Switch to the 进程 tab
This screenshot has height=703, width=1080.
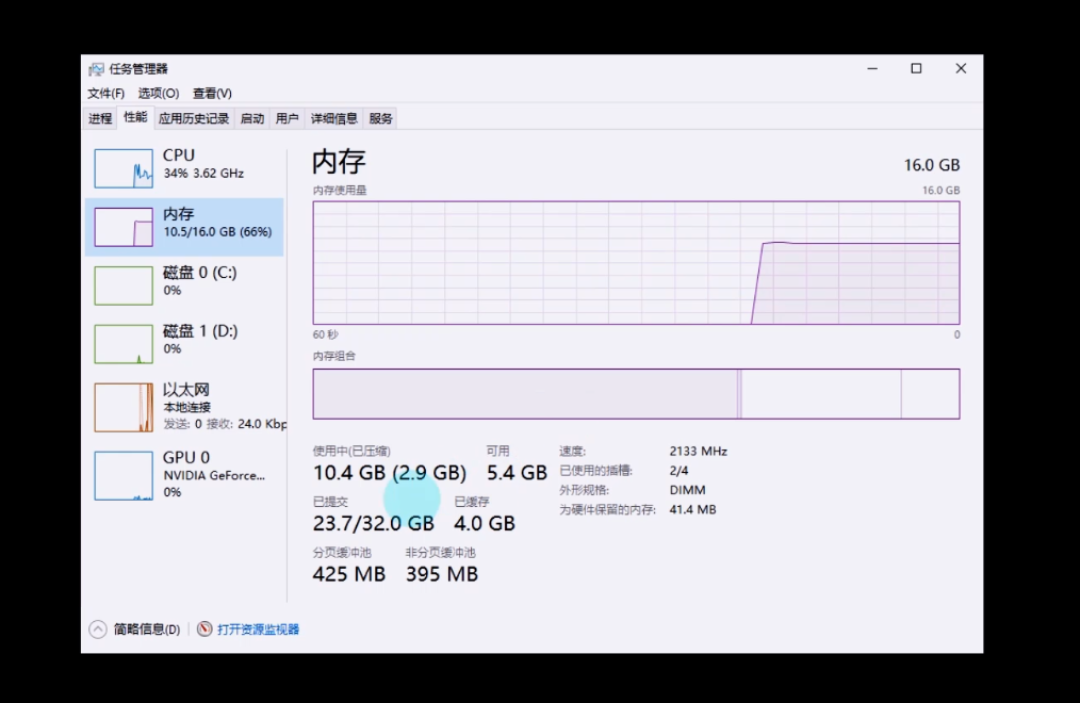101,118
